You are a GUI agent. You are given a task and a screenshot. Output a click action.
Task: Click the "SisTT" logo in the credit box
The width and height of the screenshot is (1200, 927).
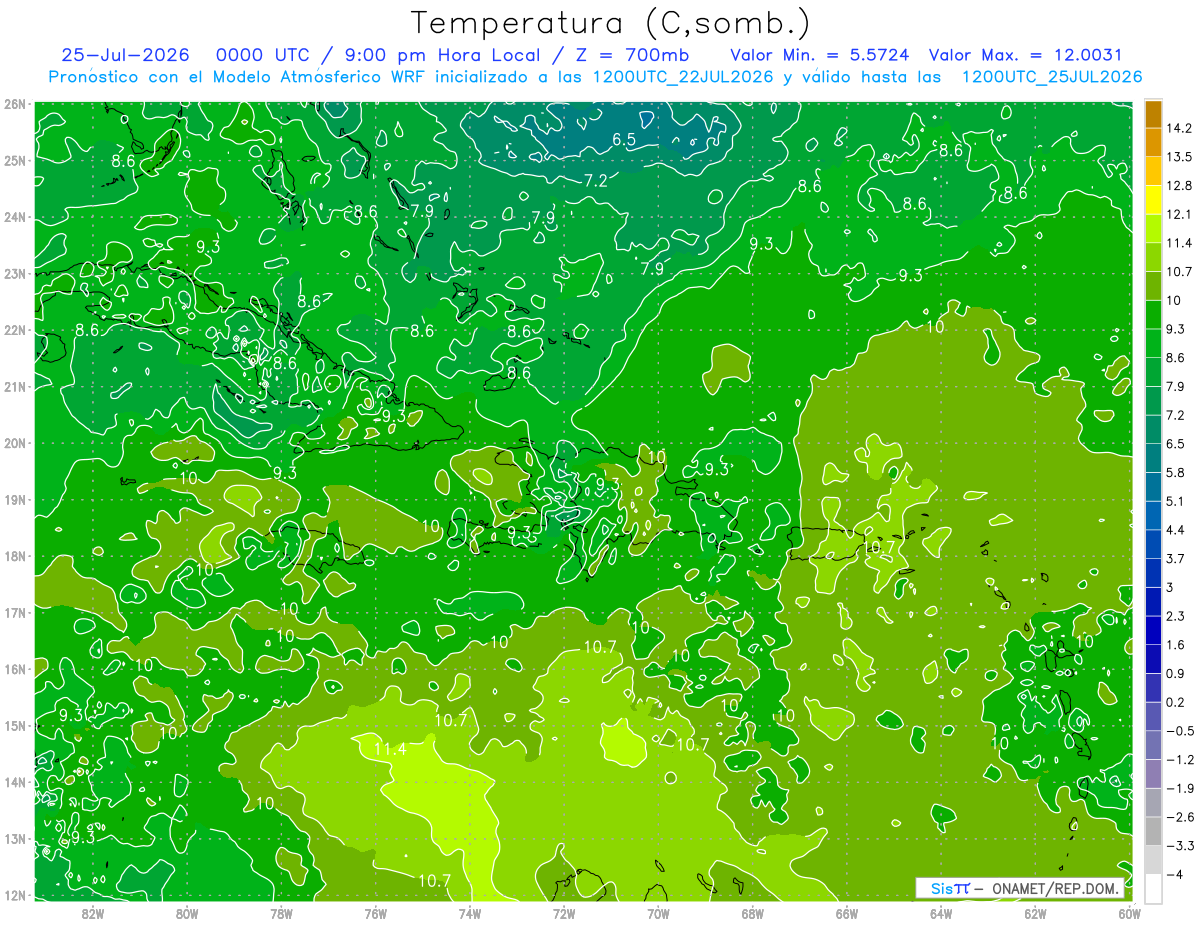950,888
